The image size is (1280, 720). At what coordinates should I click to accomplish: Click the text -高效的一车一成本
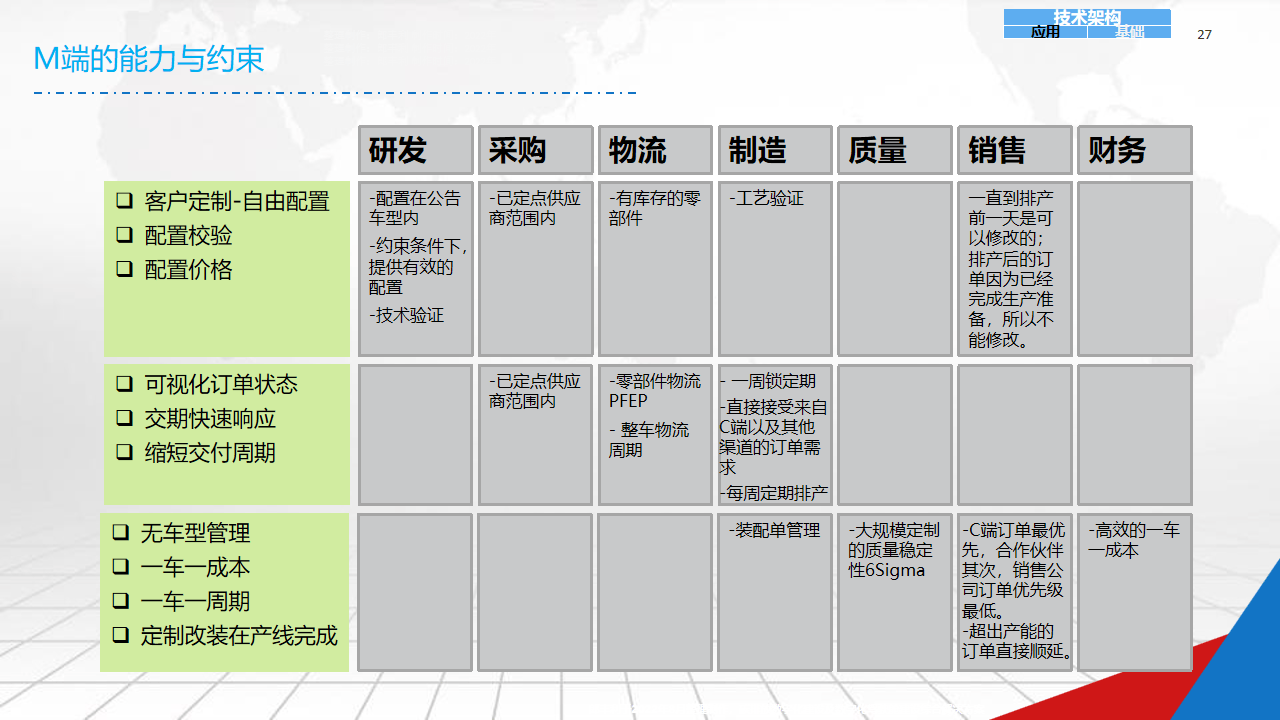(1134, 540)
